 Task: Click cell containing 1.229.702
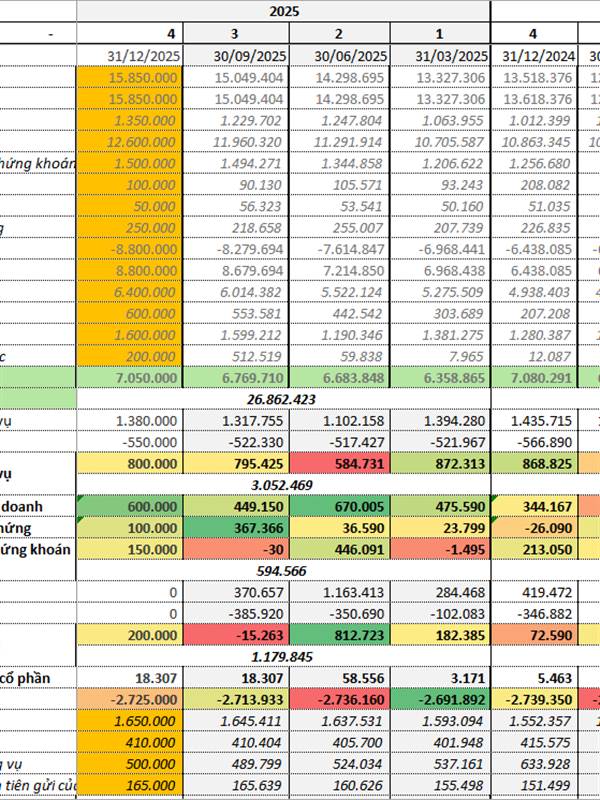(236, 120)
